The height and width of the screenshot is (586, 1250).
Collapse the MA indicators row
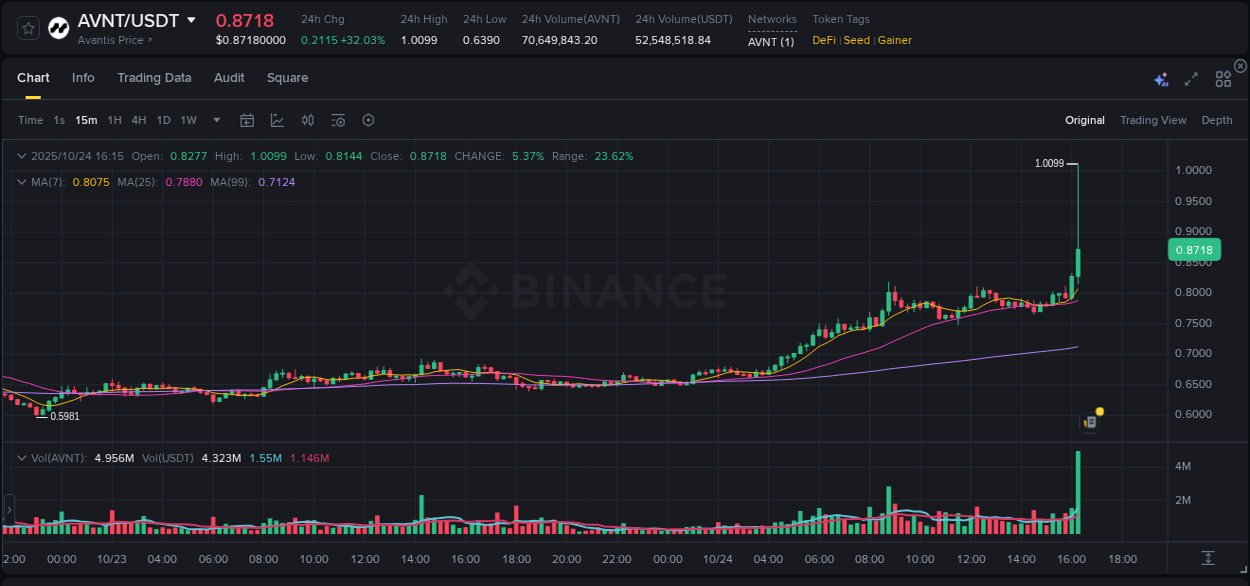click(21, 182)
